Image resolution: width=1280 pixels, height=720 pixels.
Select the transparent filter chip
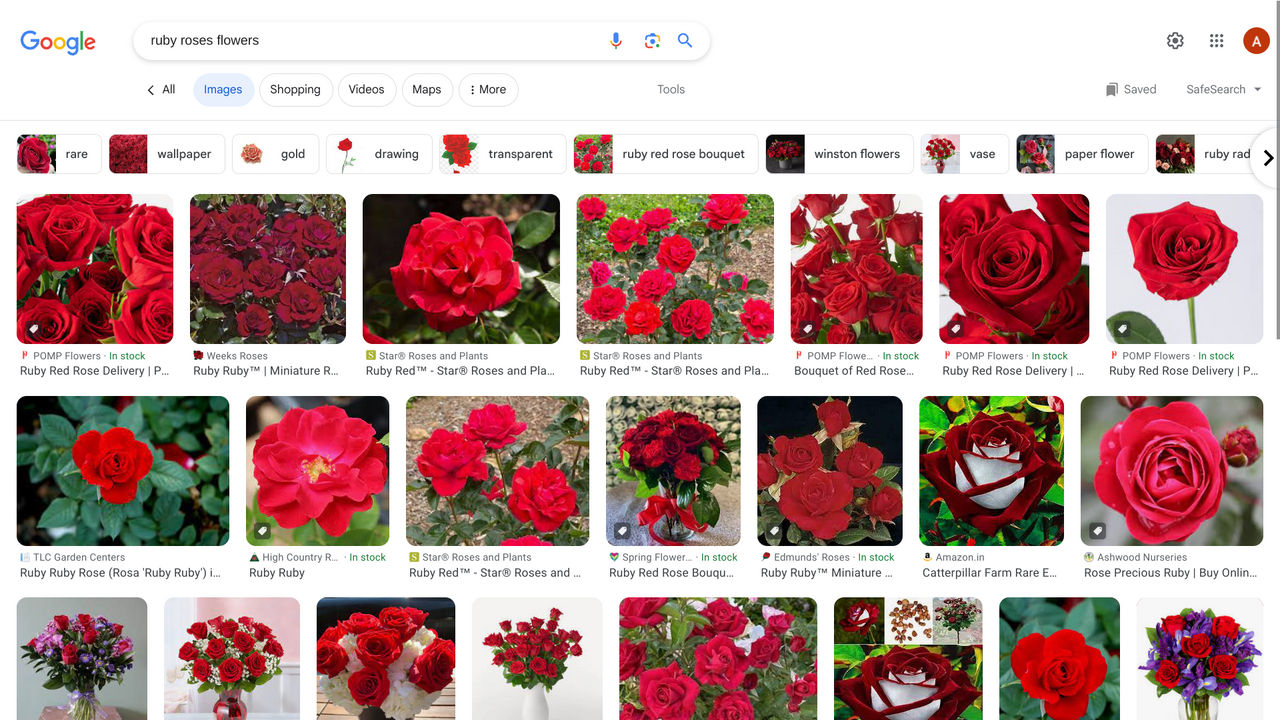tap(502, 153)
